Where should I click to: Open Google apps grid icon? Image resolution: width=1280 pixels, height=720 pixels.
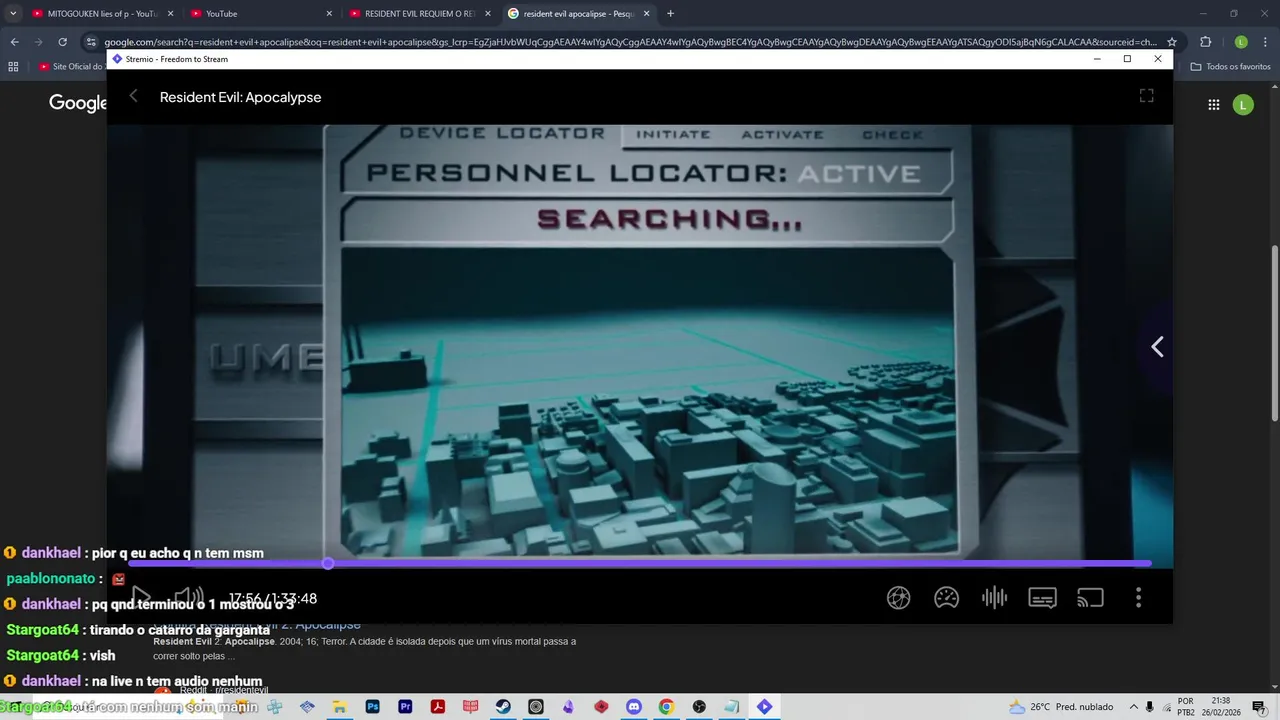1214,104
